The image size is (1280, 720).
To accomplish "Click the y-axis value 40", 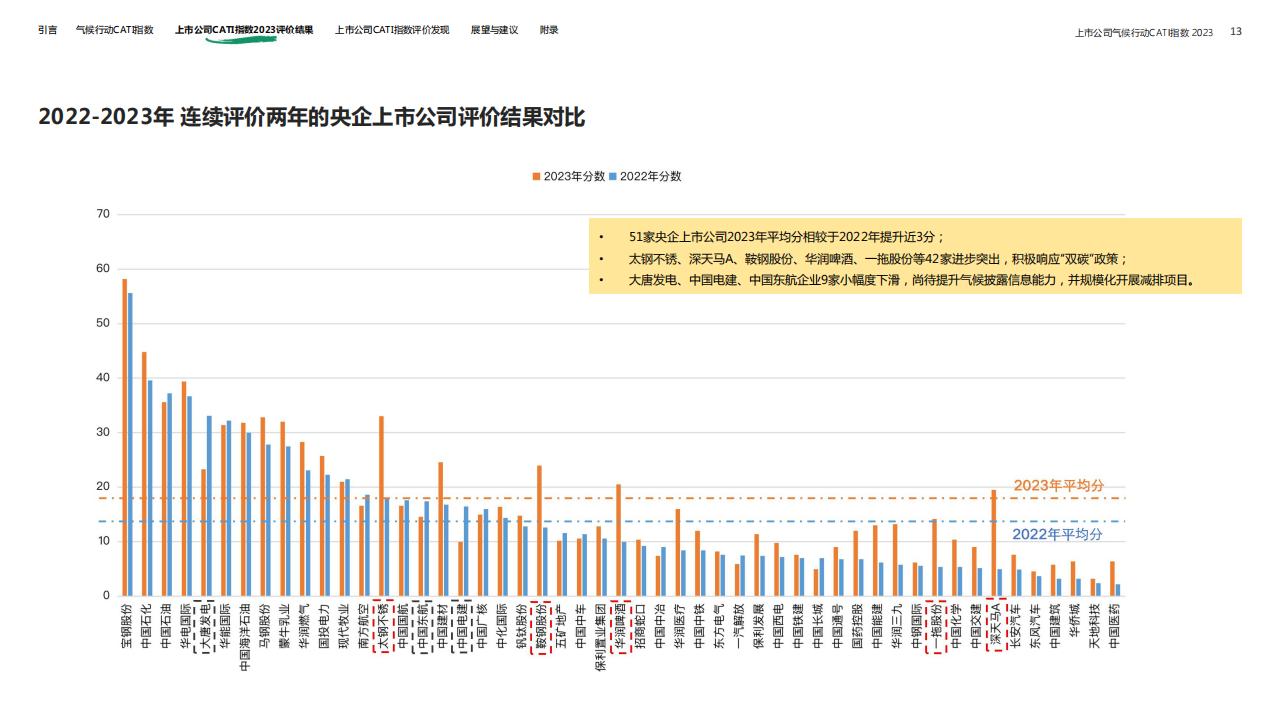I will pos(103,378).
